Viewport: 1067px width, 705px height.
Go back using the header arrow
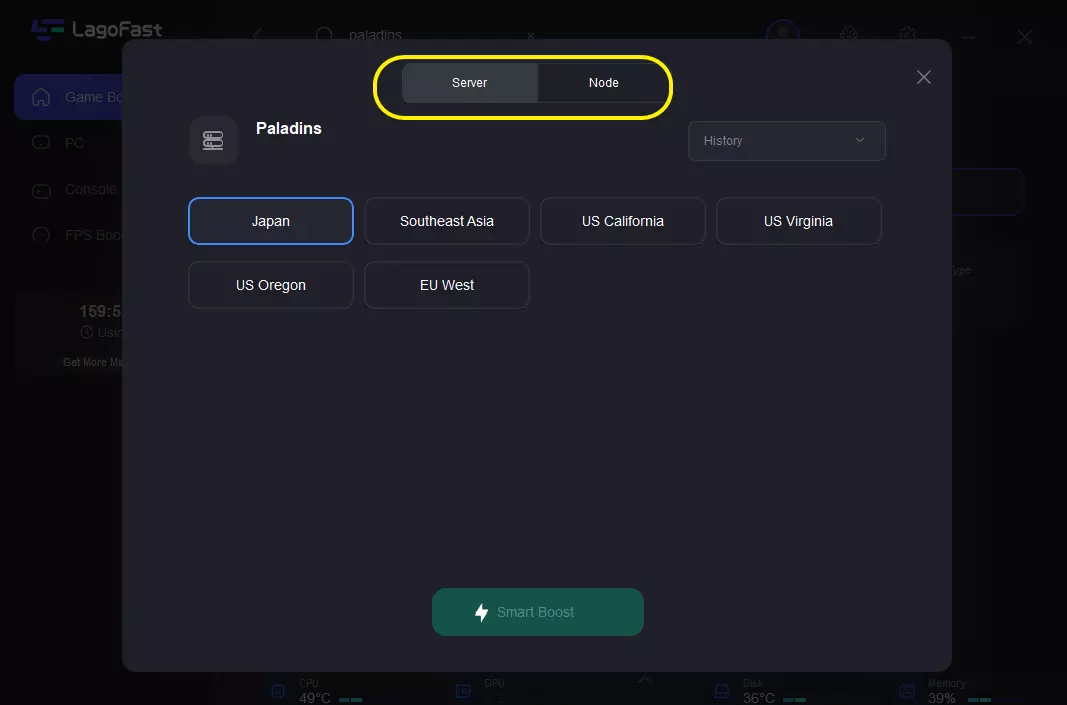(x=257, y=34)
